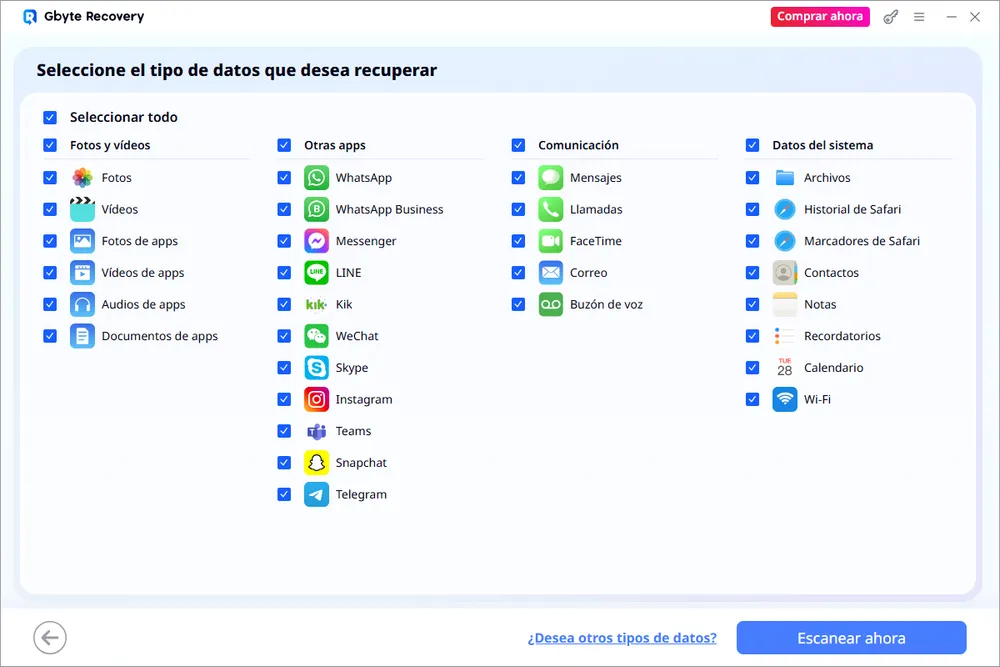Screen dimensions: 1000x667
Task: Click the Mensajes speech bubble icon
Action: [550, 178]
